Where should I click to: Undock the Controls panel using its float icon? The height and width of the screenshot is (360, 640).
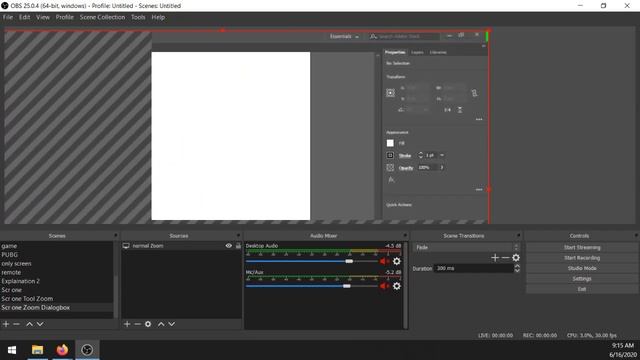click(636, 236)
